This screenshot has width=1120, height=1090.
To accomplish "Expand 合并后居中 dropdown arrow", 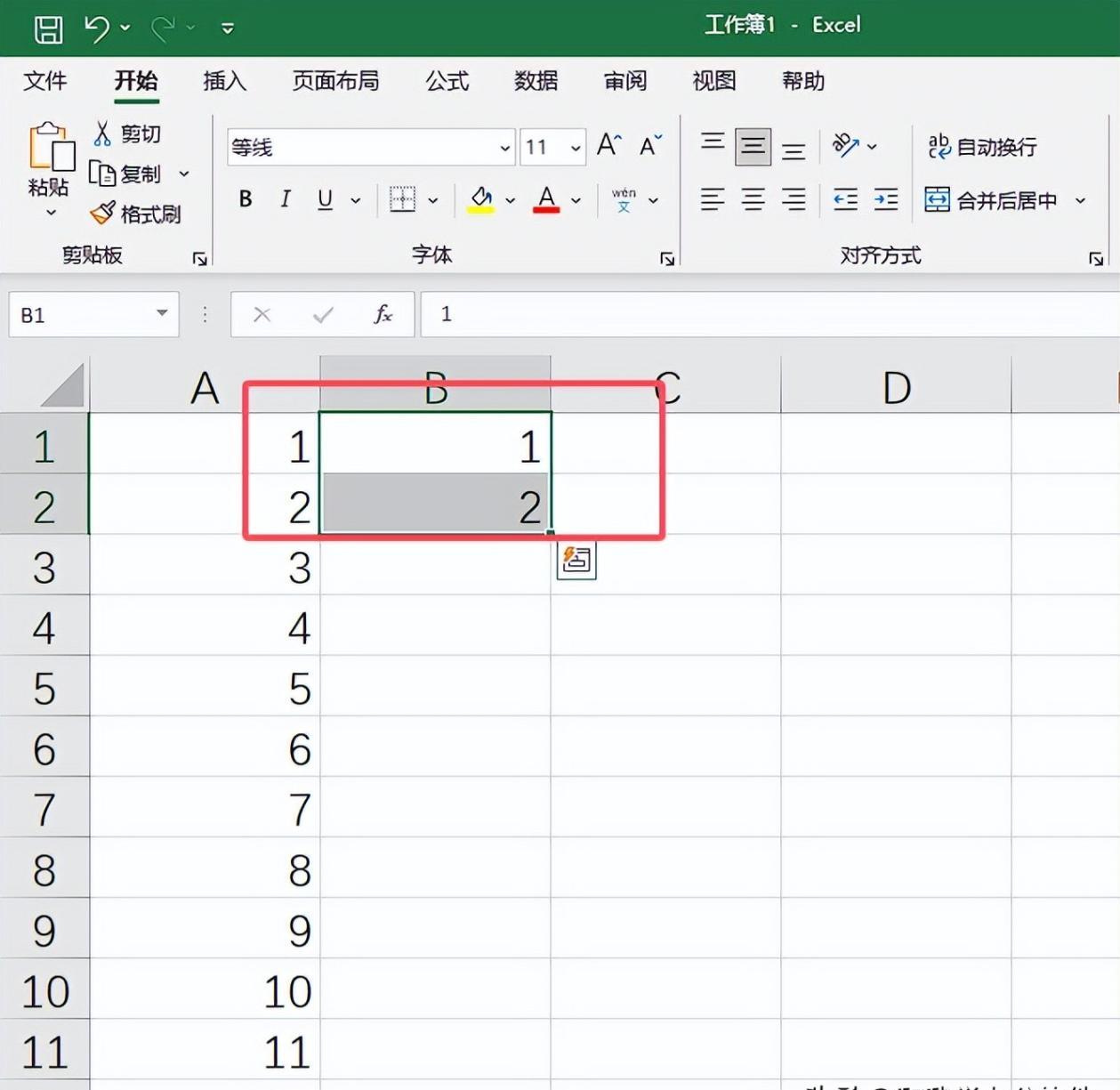I will point(1080,200).
